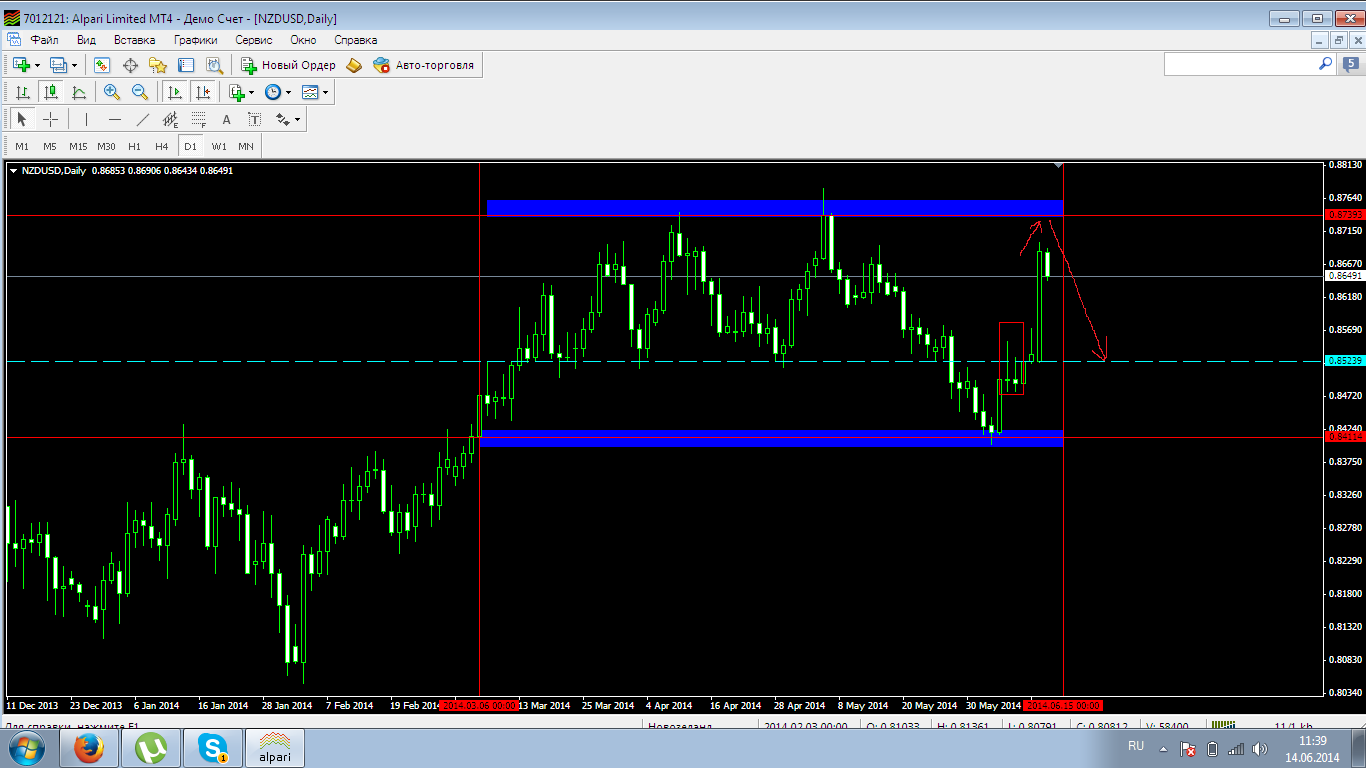Zoom out of the chart
The height and width of the screenshot is (768, 1366).
click(140, 92)
